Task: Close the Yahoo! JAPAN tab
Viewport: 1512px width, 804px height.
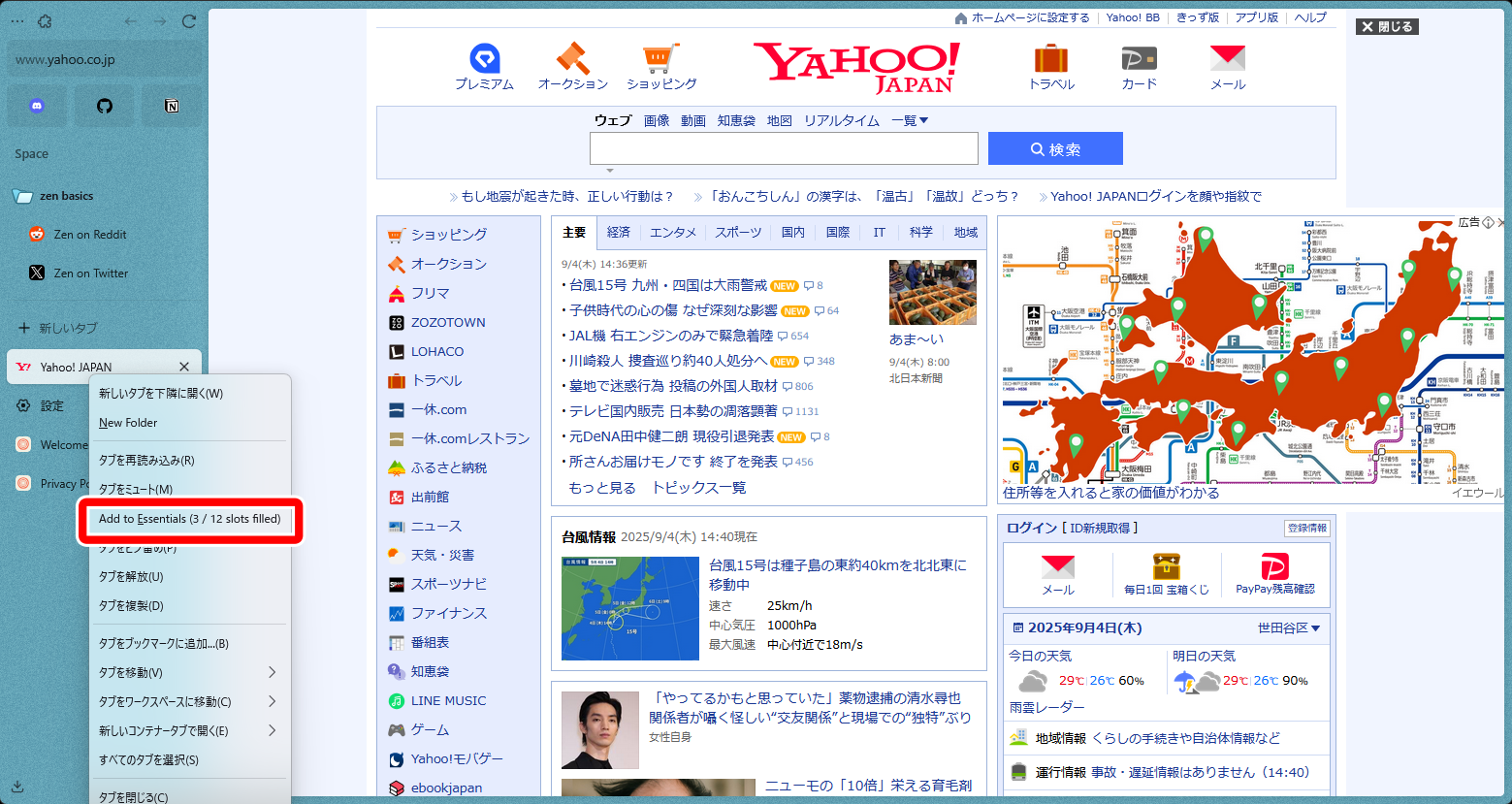Action: point(184,367)
